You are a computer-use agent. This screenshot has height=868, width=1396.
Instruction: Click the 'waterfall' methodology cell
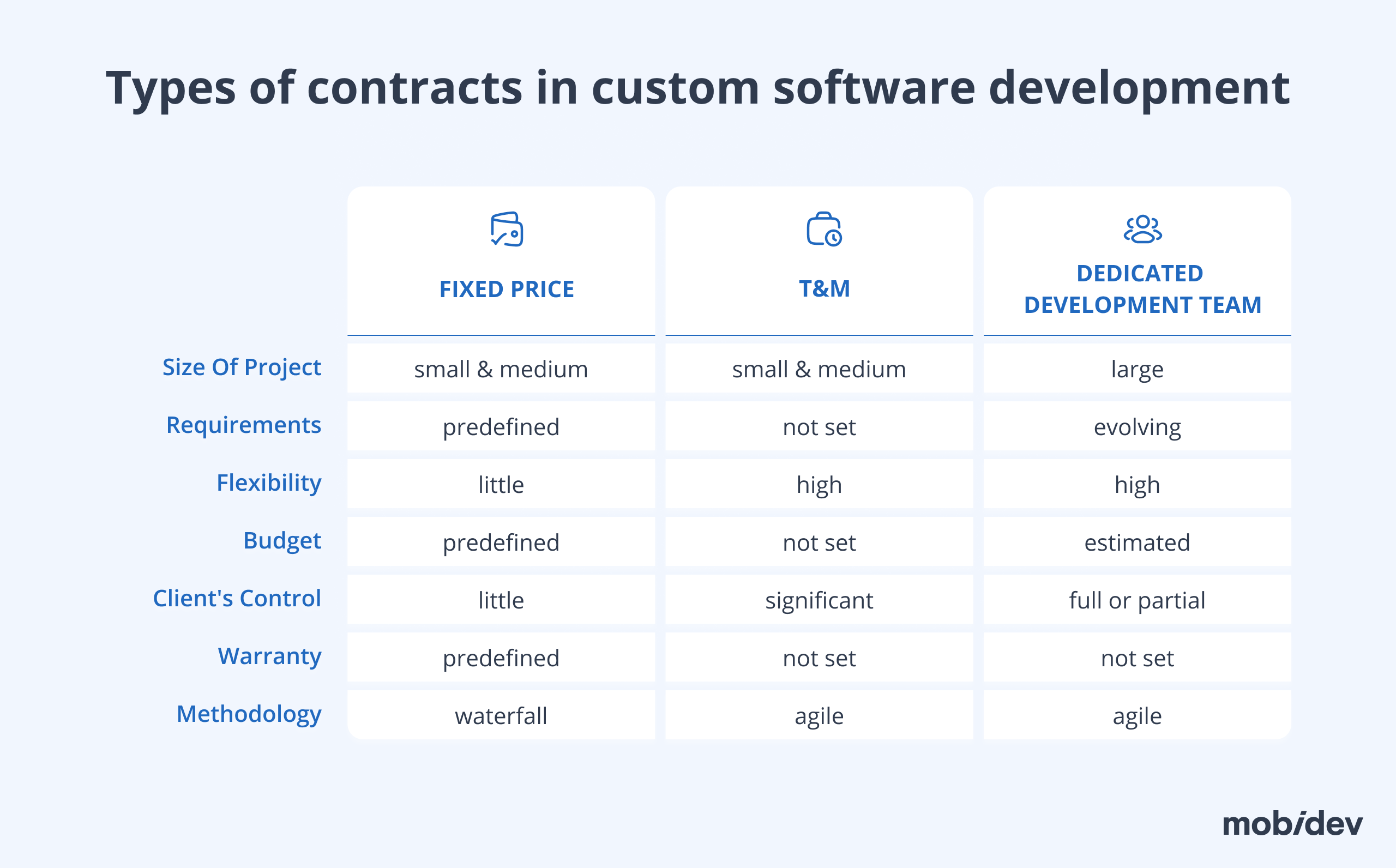pos(501,716)
